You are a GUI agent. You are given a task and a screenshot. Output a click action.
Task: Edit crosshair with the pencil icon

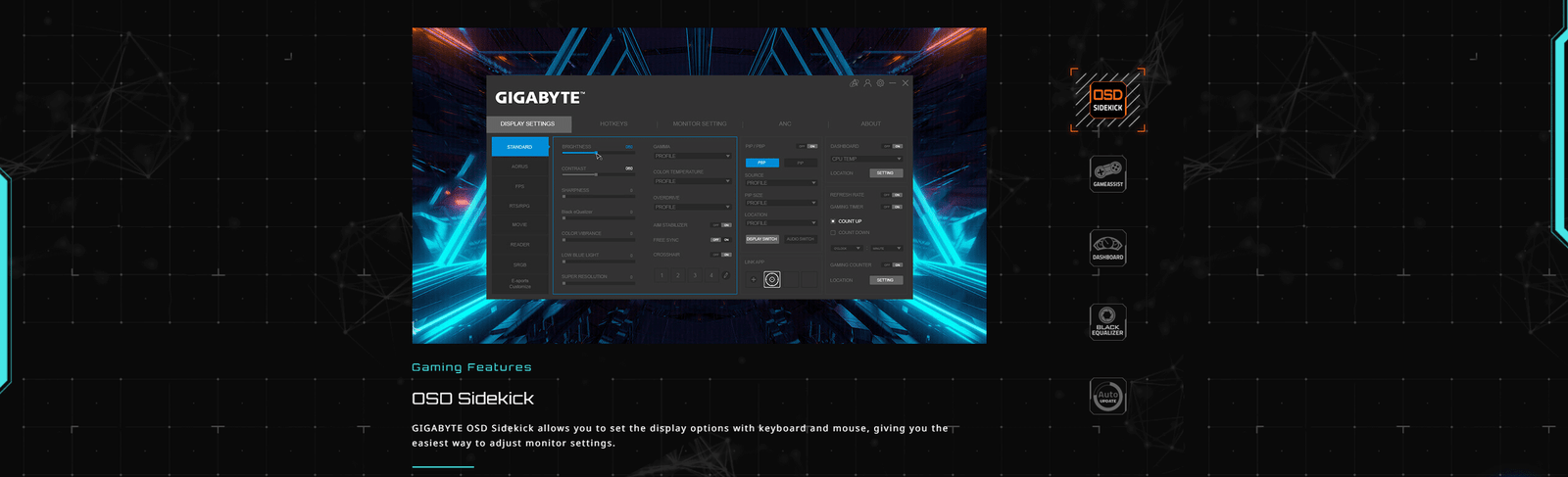pyautogui.click(x=726, y=275)
